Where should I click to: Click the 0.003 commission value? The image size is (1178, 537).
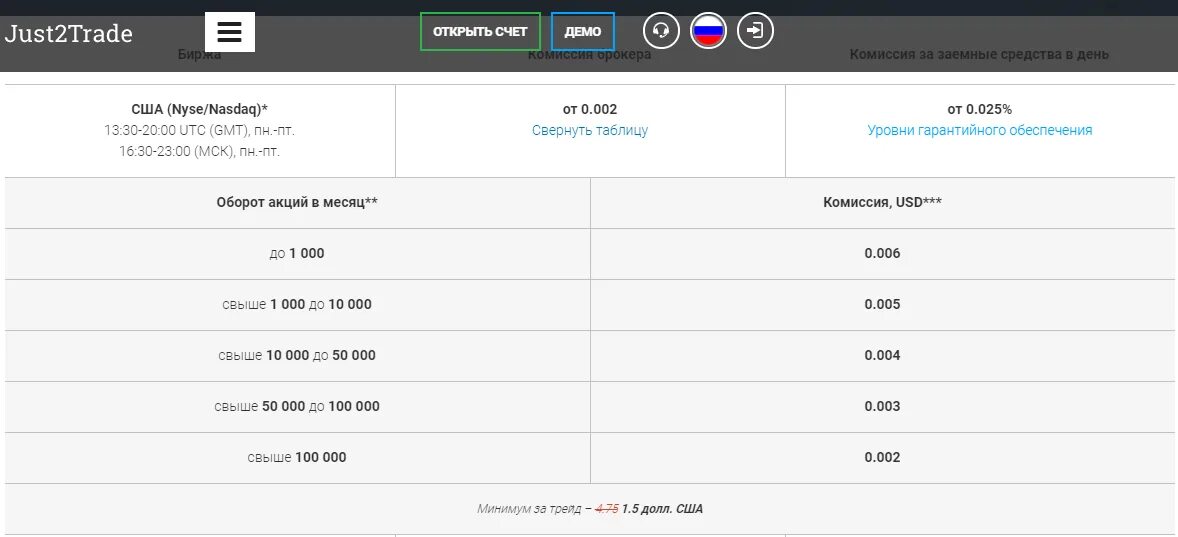[883, 406]
